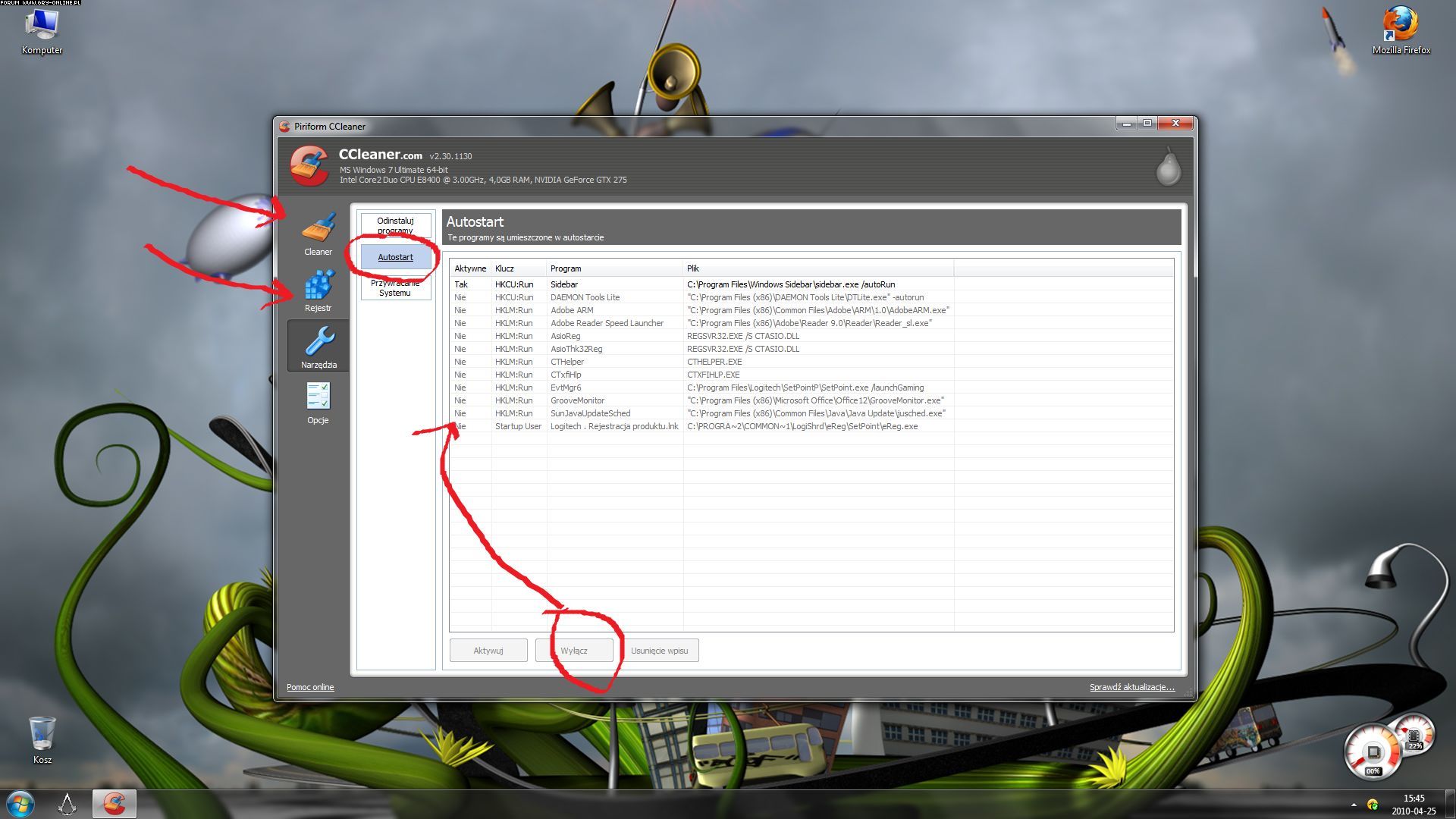The image size is (1456, 819).
Task: Select the AsioReg entry
Action: click(x=811, y=336)
